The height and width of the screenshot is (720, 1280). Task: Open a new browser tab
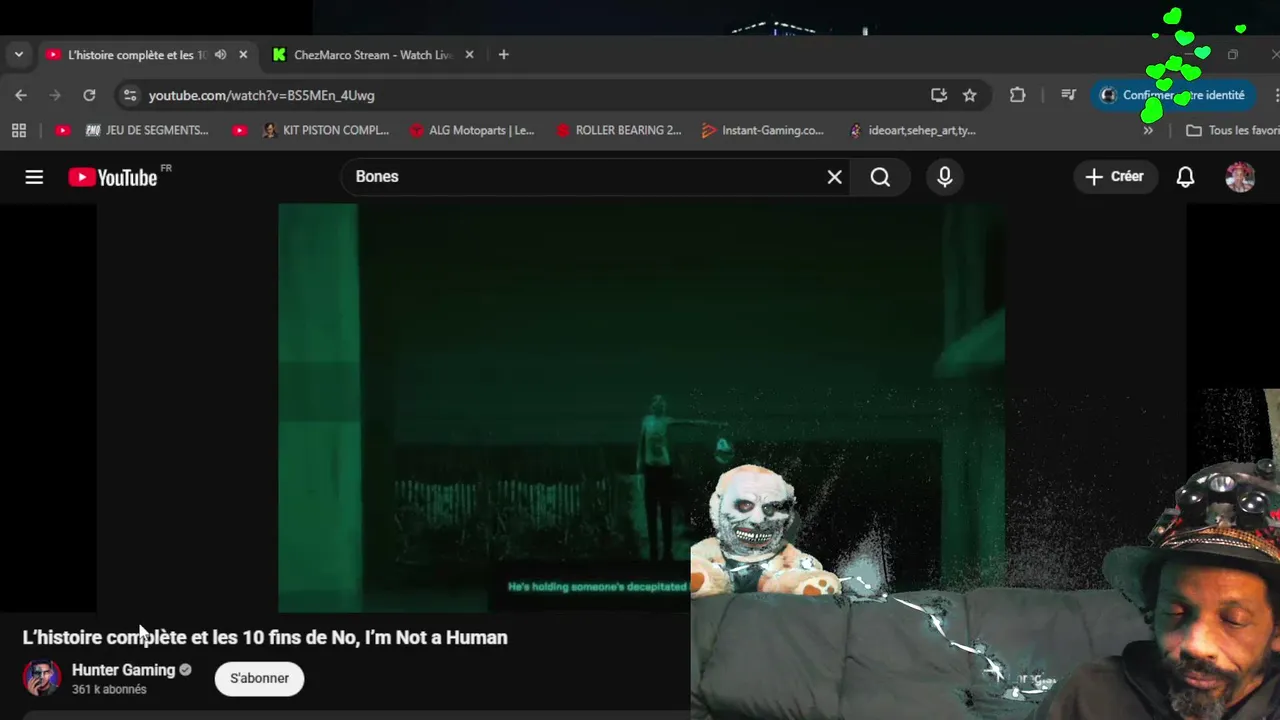tap(504, 55)
